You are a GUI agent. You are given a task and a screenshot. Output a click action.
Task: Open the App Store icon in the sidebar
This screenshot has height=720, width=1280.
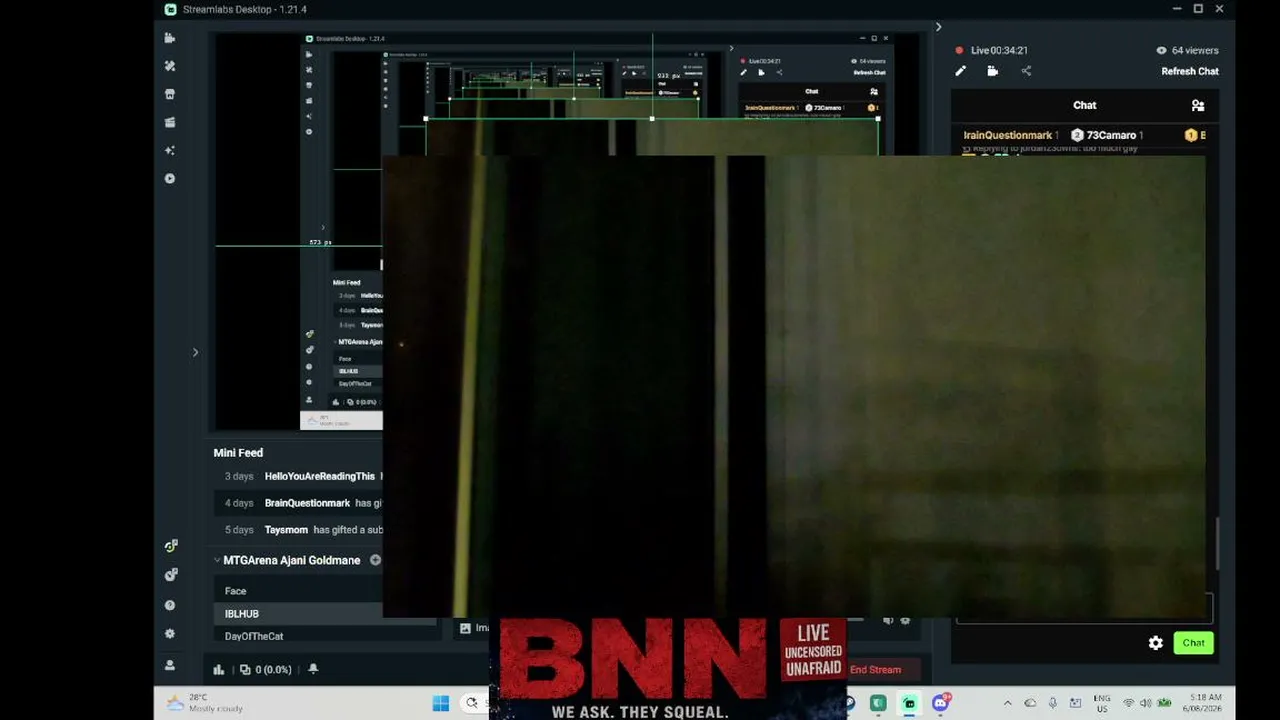click(x=169, y=94)
